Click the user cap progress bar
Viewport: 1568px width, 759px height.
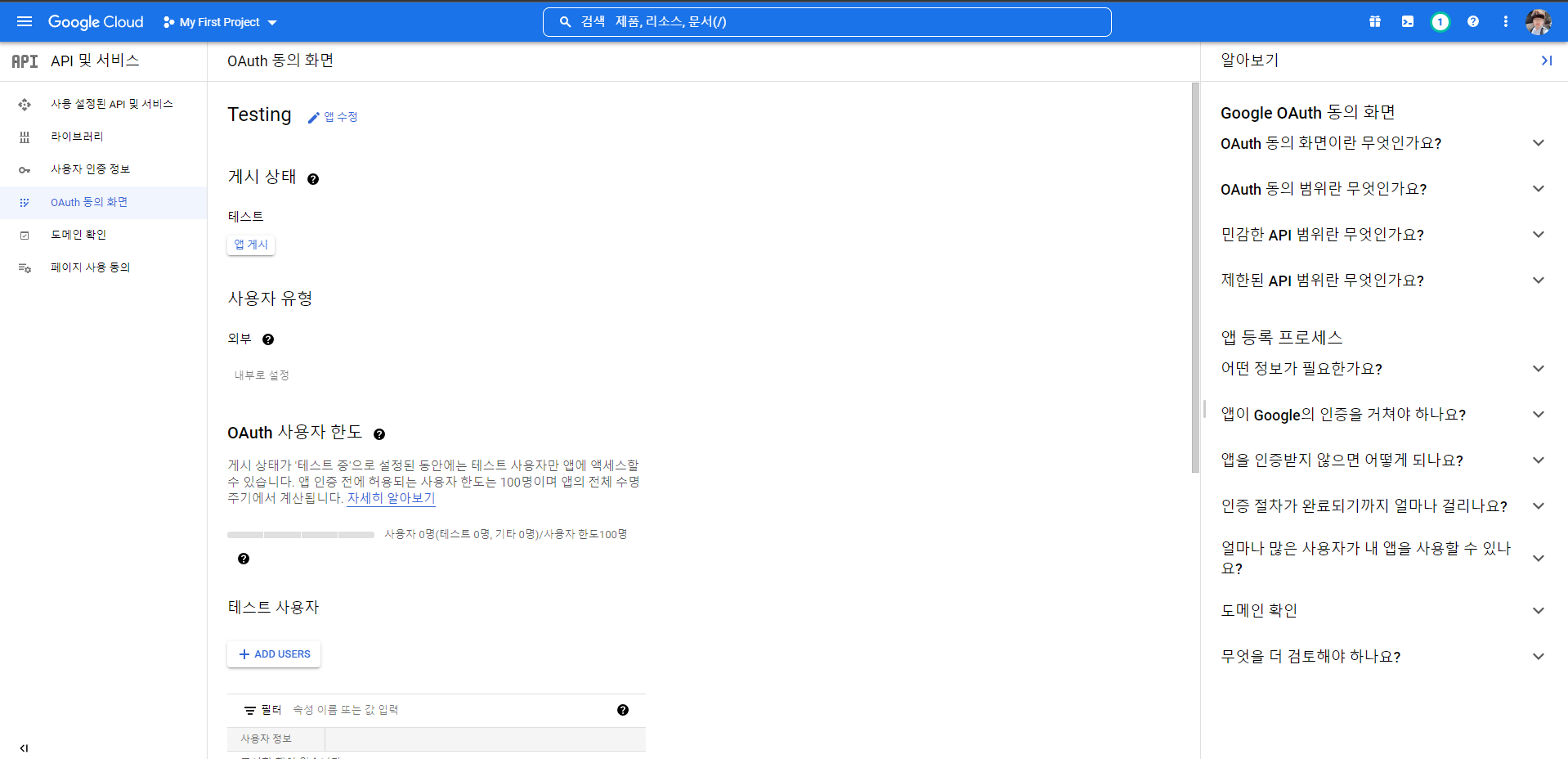[x=301, y=535]
